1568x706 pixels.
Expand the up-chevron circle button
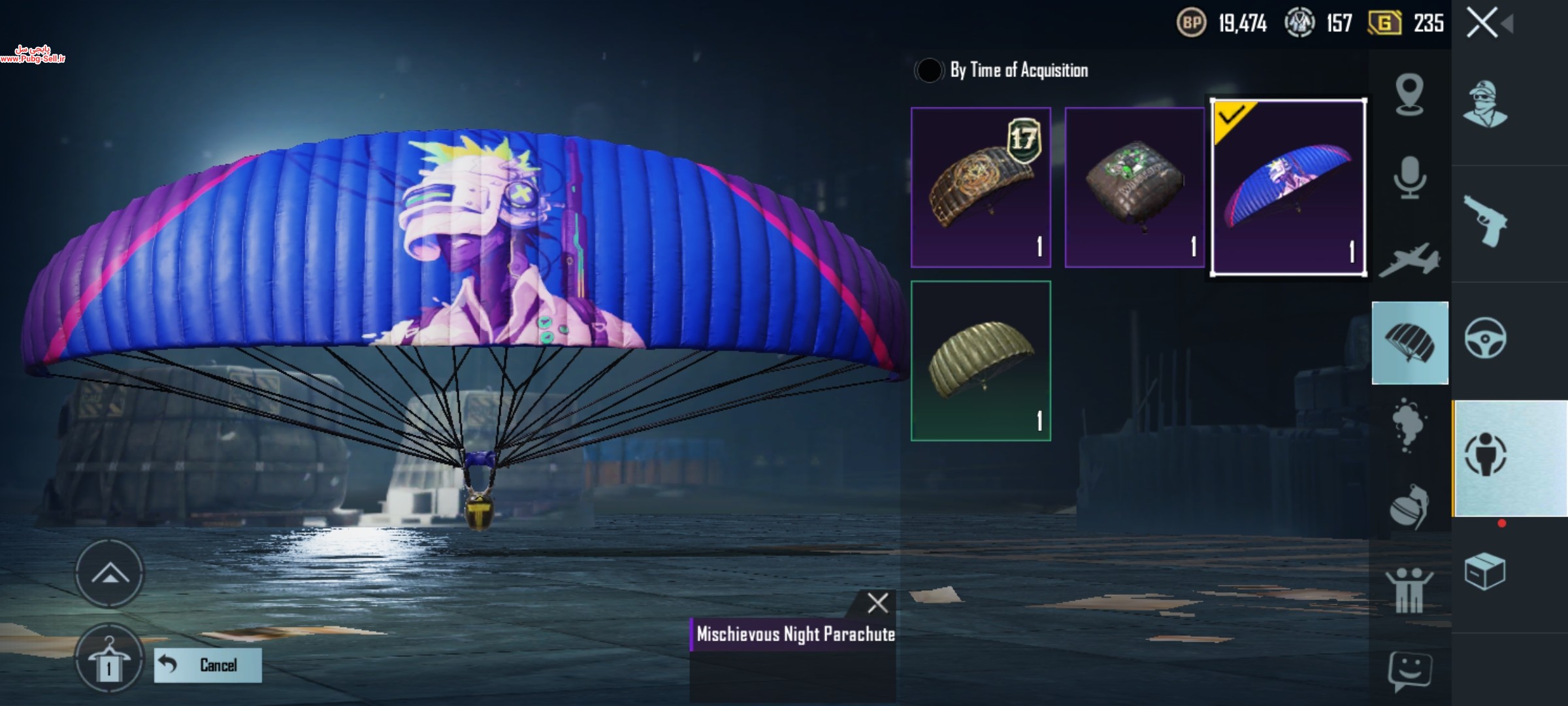click(x=109, y=574)
